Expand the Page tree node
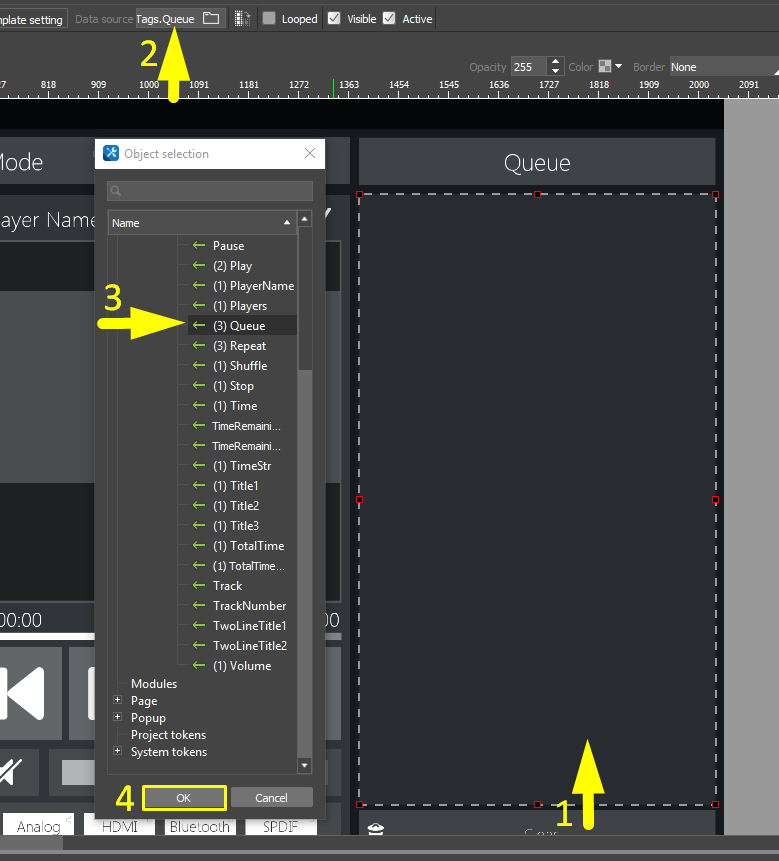Image resolution: width=779 pixels, height=861 pixels. [x=118, y=701]
